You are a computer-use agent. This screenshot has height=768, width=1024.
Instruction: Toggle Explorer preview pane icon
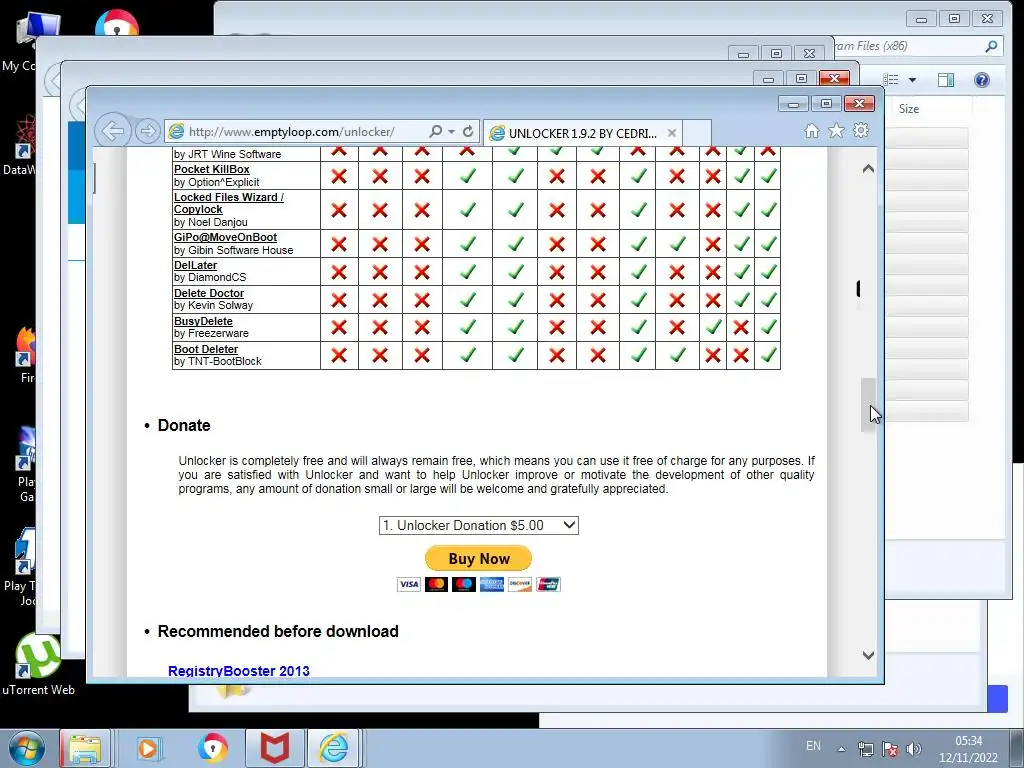[x=946, y=80]
